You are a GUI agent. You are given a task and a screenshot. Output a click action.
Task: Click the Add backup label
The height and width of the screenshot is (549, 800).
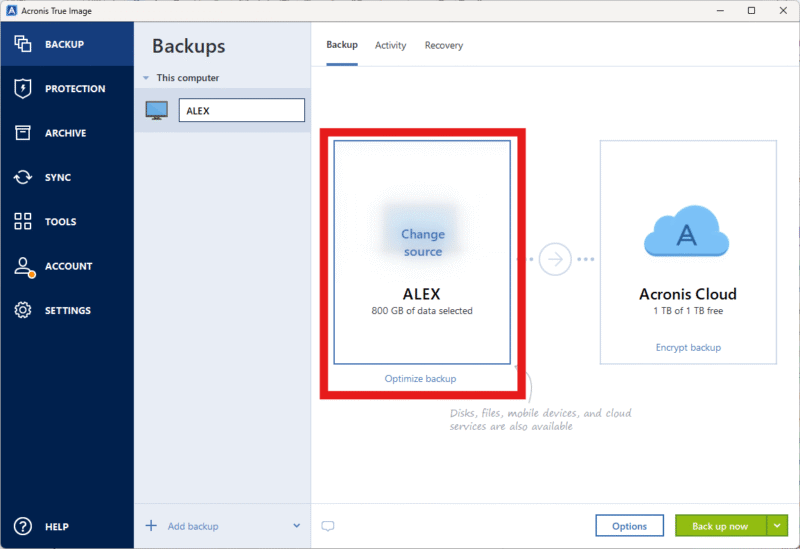[x=193, y=526]
